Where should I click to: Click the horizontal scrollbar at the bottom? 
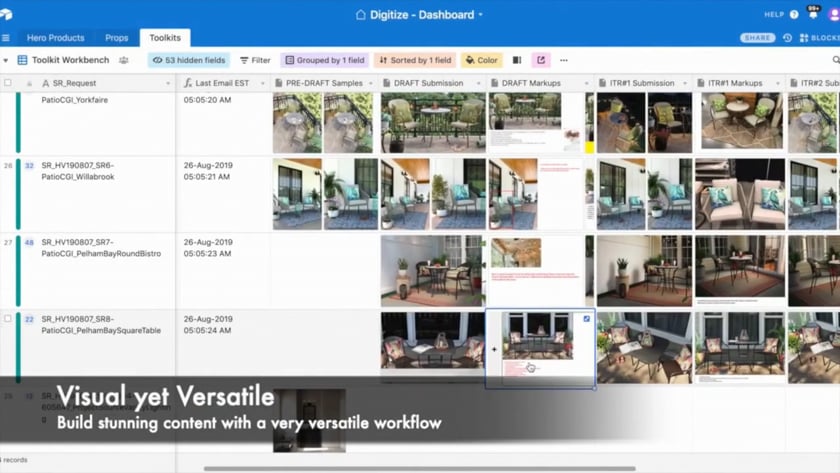click(x=419, y=468)
